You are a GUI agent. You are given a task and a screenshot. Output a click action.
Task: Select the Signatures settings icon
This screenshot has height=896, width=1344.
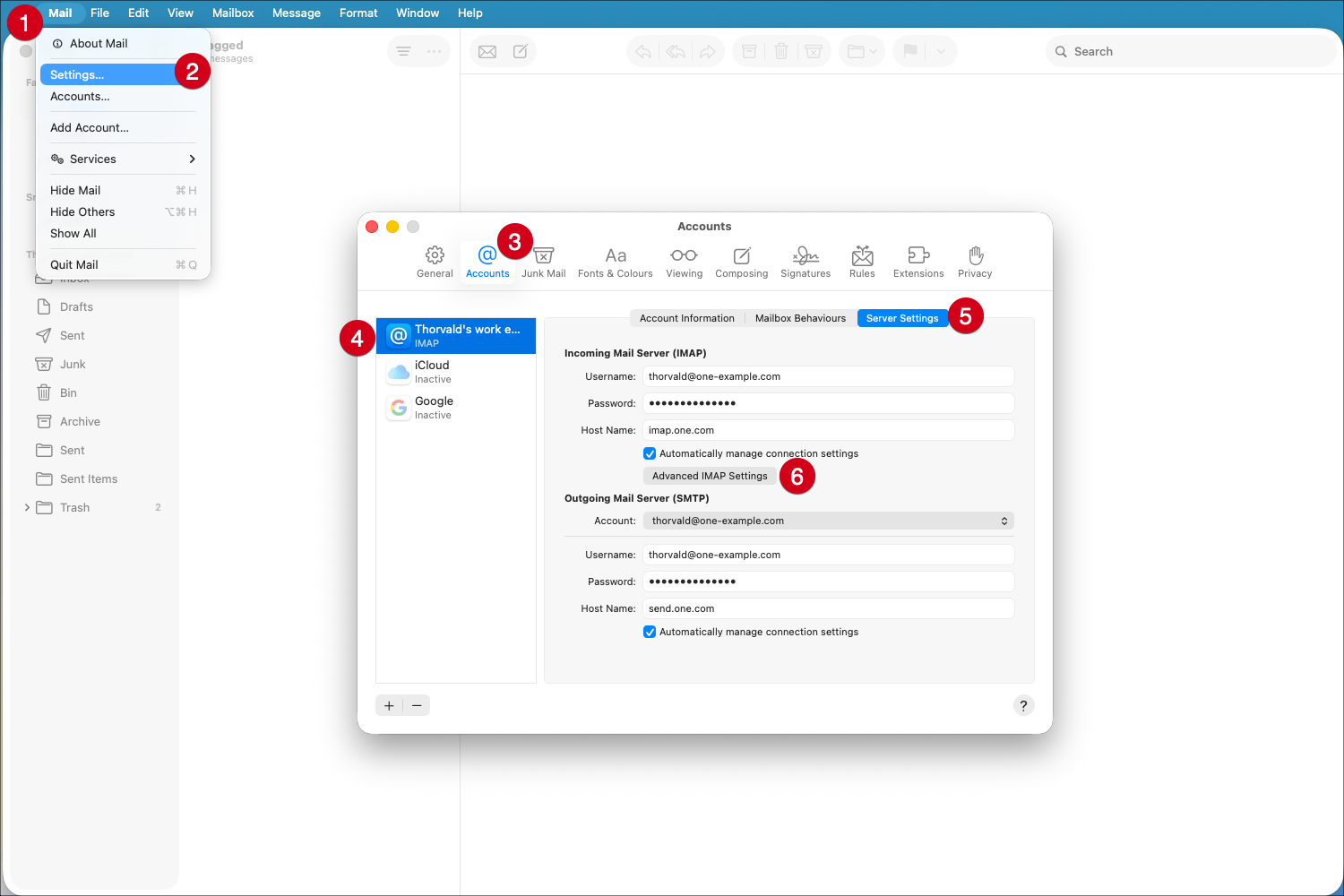(805, 262)
